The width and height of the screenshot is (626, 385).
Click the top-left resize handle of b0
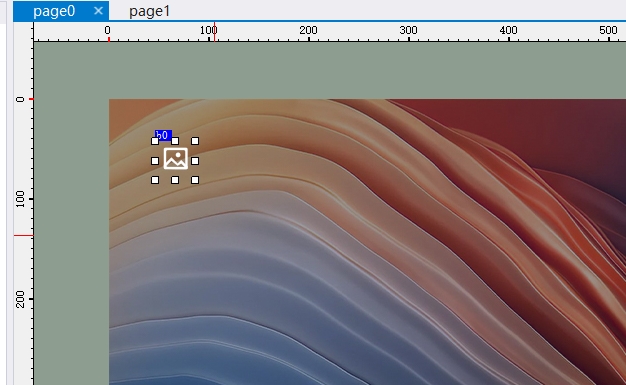pos(155,141)
